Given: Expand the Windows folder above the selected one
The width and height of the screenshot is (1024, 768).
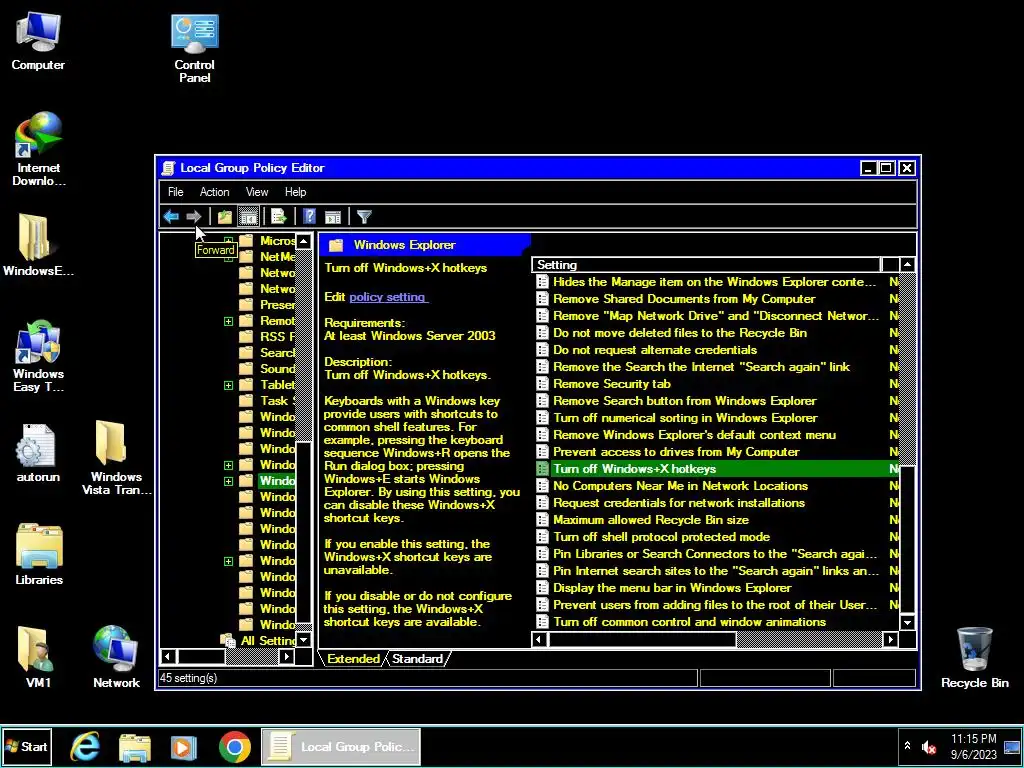Looking at the screenshot, I should point(228,466).
